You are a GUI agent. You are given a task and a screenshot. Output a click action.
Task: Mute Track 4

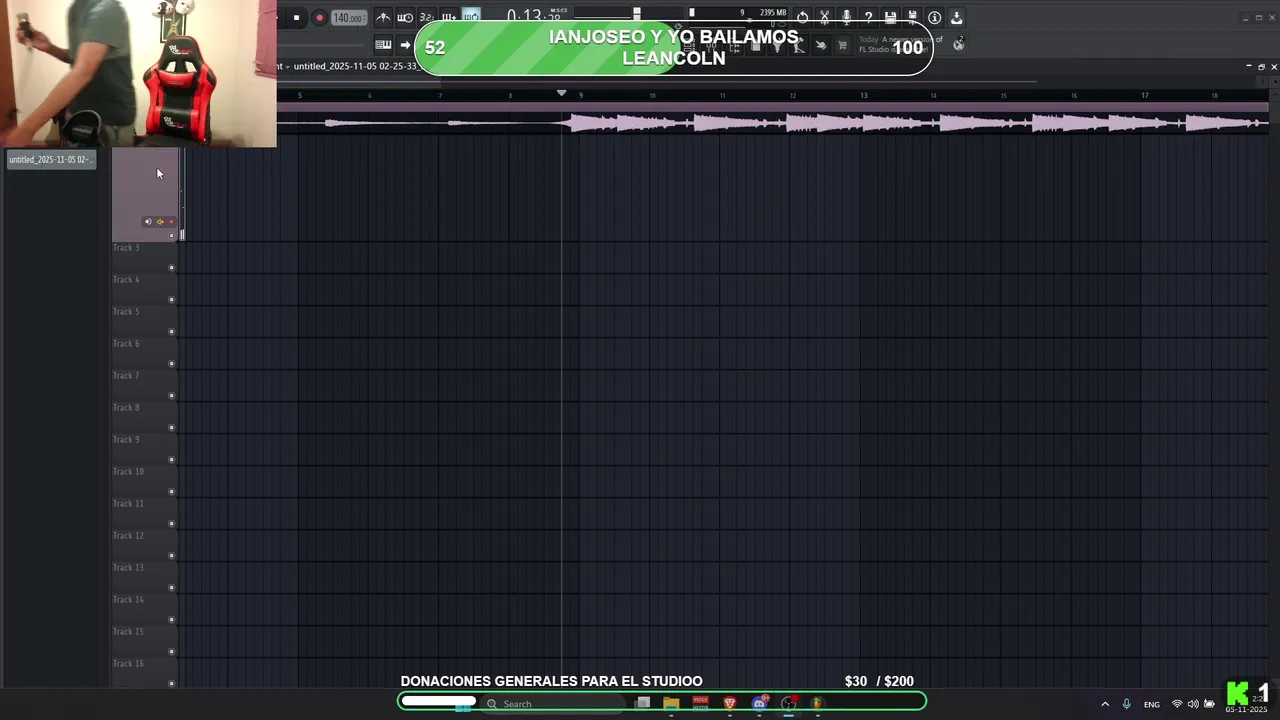(x=171, y=300)
